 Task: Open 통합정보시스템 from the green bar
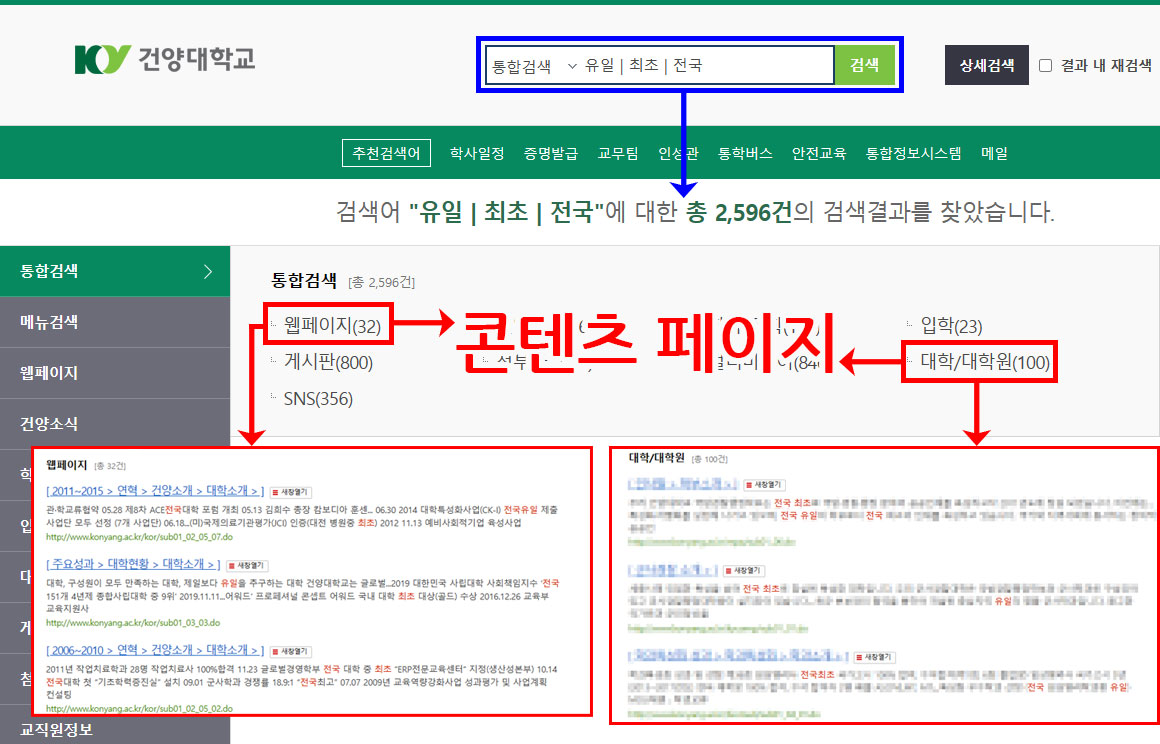[x=913, y=153]
